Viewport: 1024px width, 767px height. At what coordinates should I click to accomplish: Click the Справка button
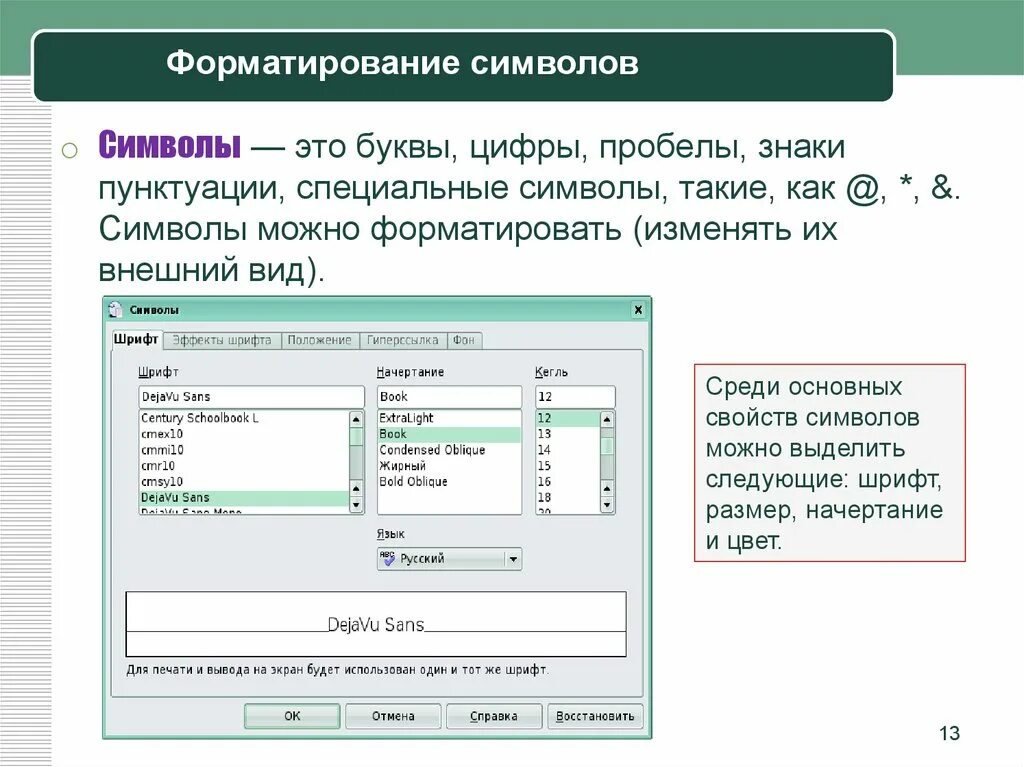[494, 716]
